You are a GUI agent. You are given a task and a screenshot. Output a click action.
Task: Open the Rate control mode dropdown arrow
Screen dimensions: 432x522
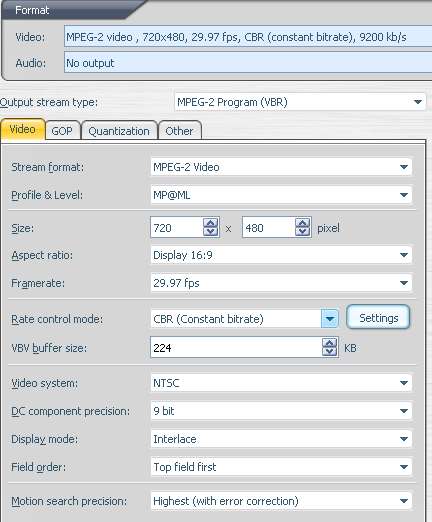(330, 319)
